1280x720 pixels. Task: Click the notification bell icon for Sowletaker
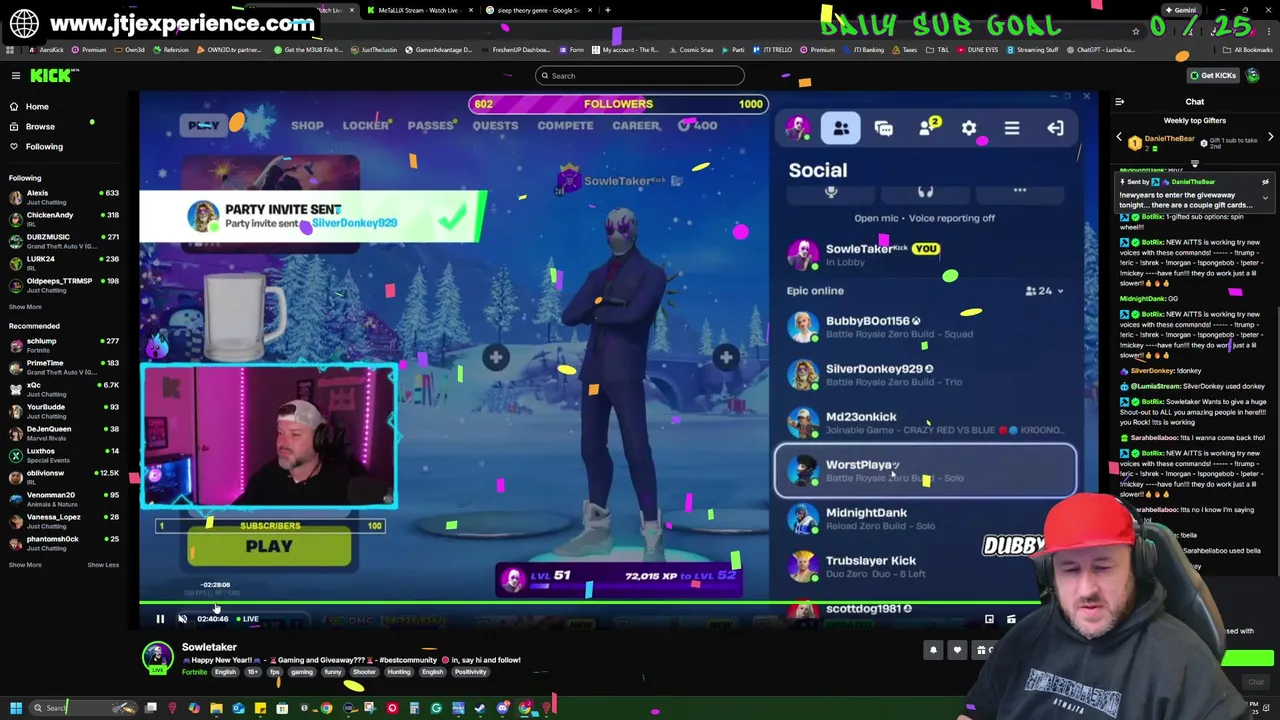[x=933, y=651]
